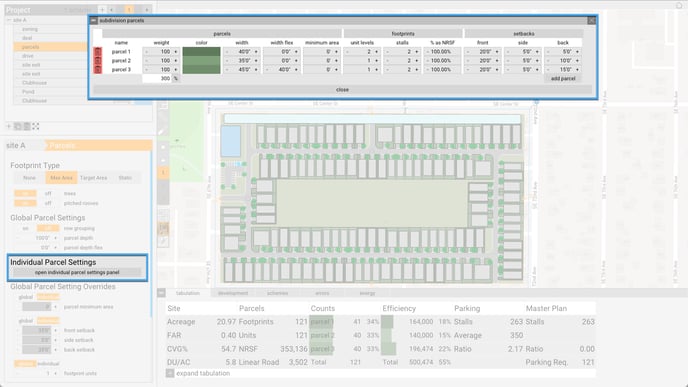
Task: Delete parcel 3 with its red trash icon
Action: coord(98,69)
